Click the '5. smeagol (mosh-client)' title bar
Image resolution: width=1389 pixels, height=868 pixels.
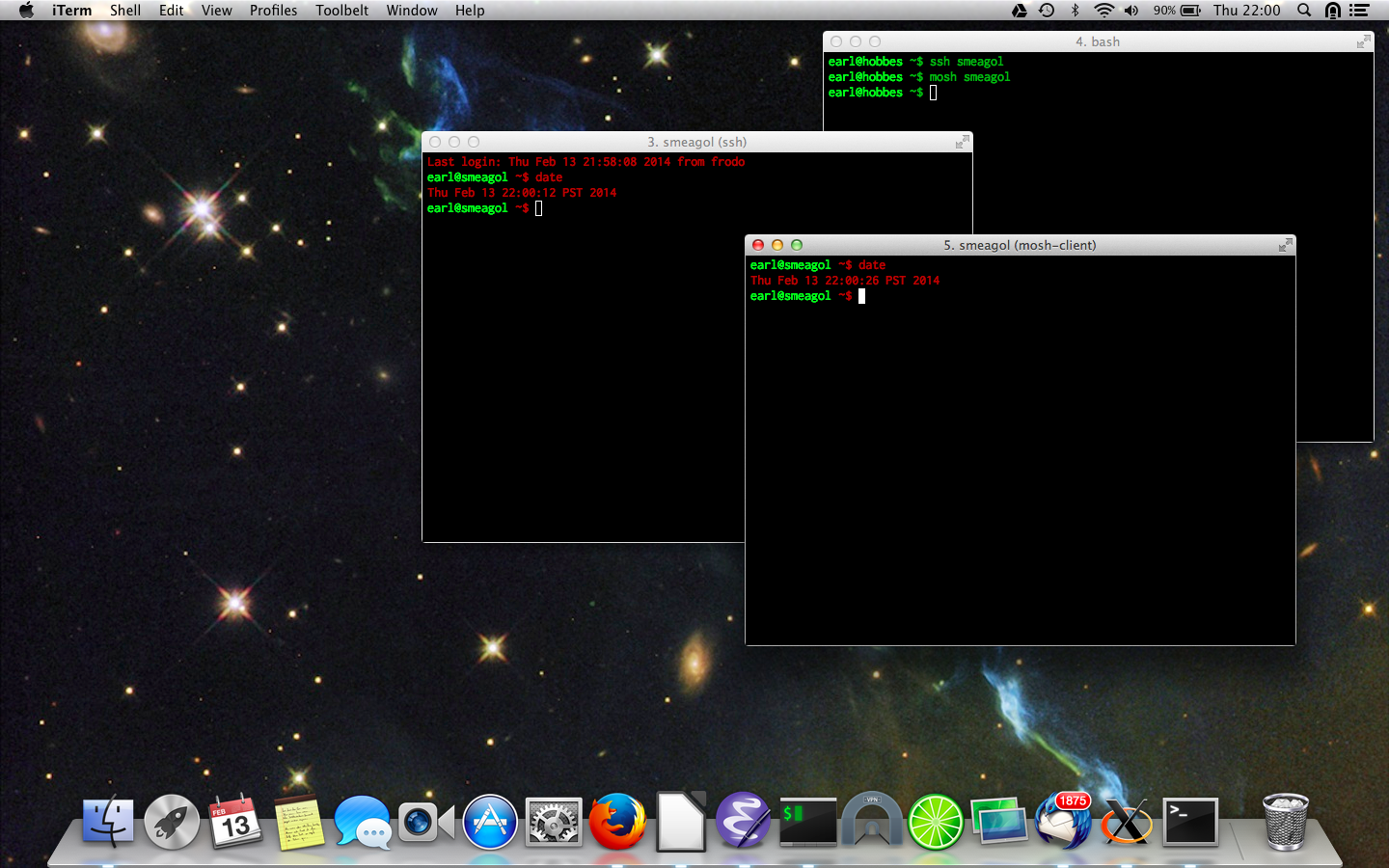1020,245
